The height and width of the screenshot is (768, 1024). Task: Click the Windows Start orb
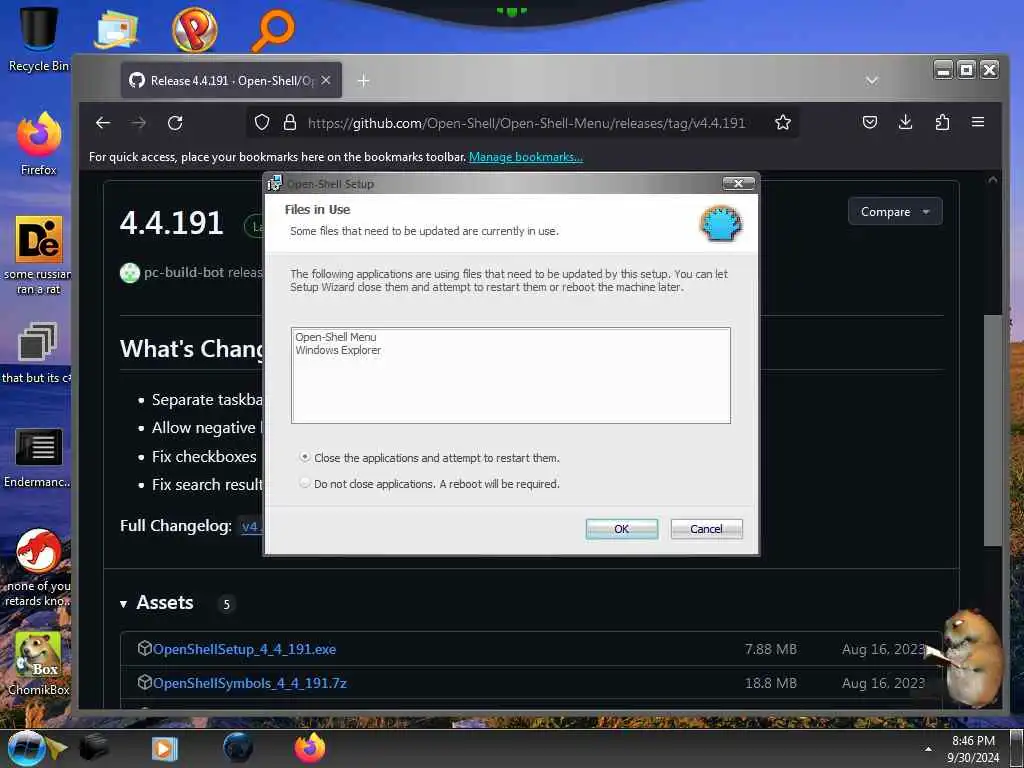point(26,748)
